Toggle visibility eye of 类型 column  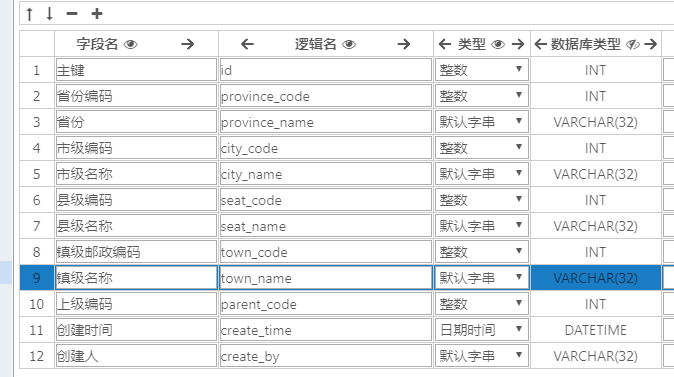(x=498, y=44)
